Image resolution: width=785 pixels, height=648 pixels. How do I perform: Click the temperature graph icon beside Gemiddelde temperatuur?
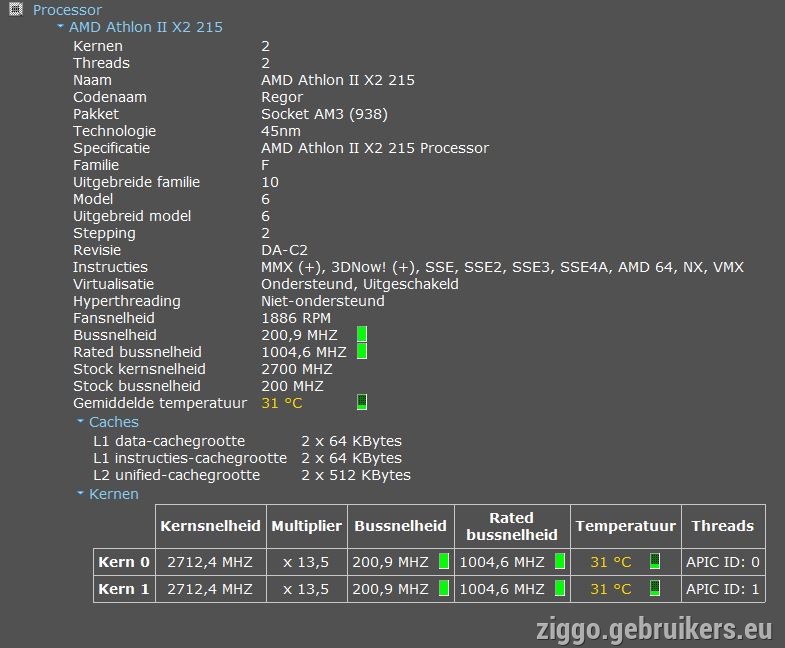pyautogui.click(x=362, y=402)
